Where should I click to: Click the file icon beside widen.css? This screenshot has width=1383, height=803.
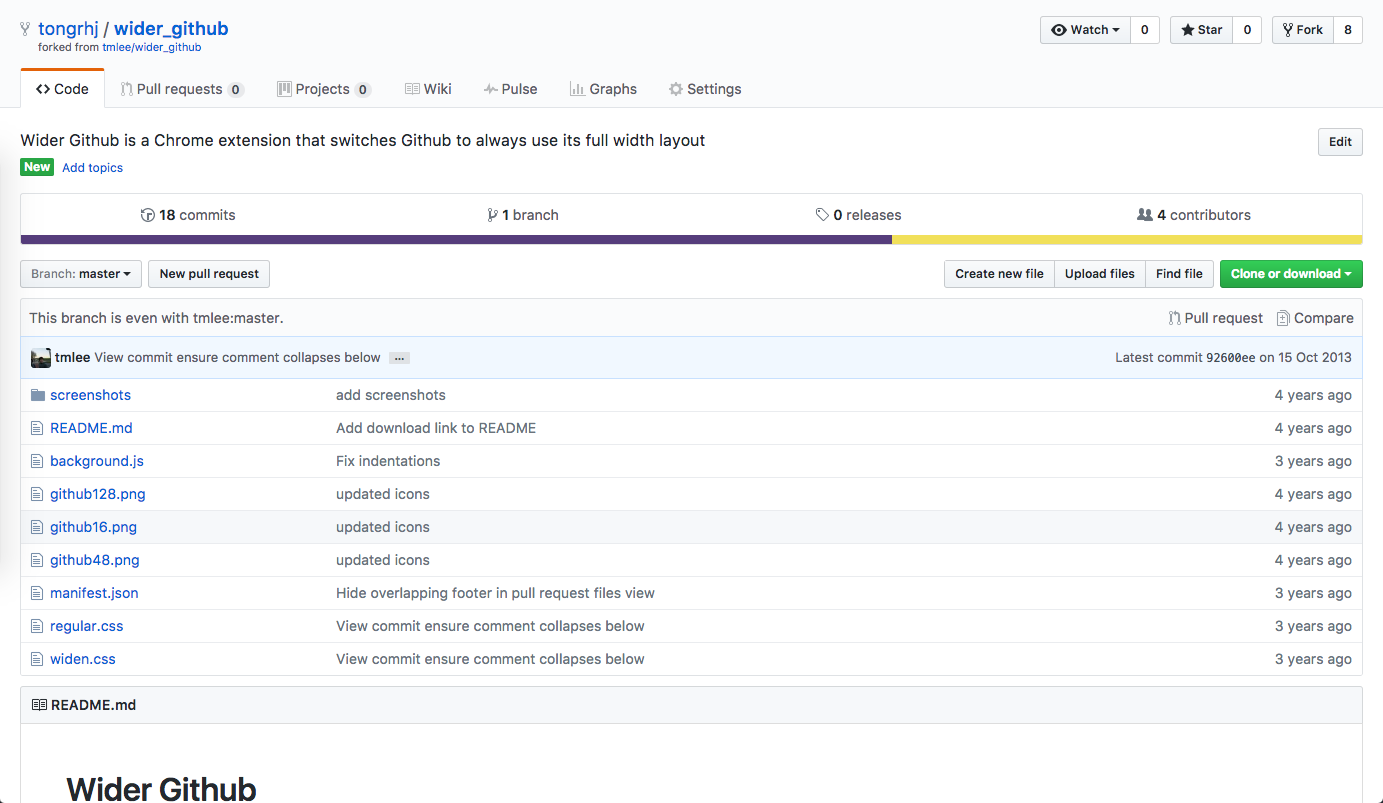point(37,659)
